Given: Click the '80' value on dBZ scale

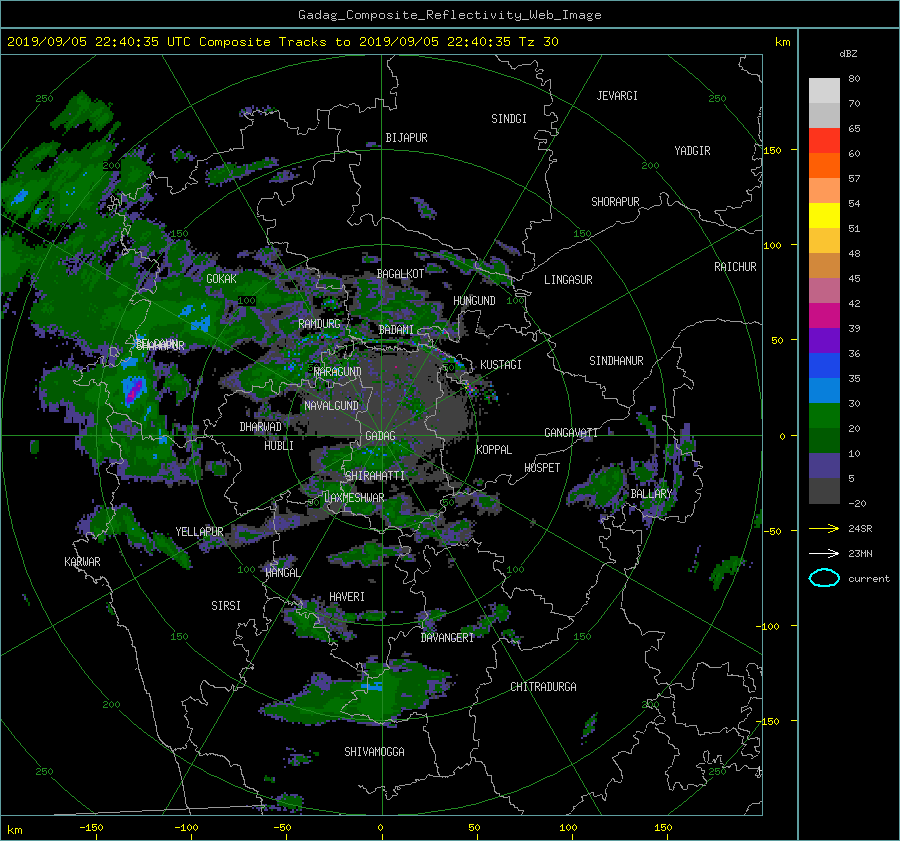Looking at the screenshot, I should 854,79.
